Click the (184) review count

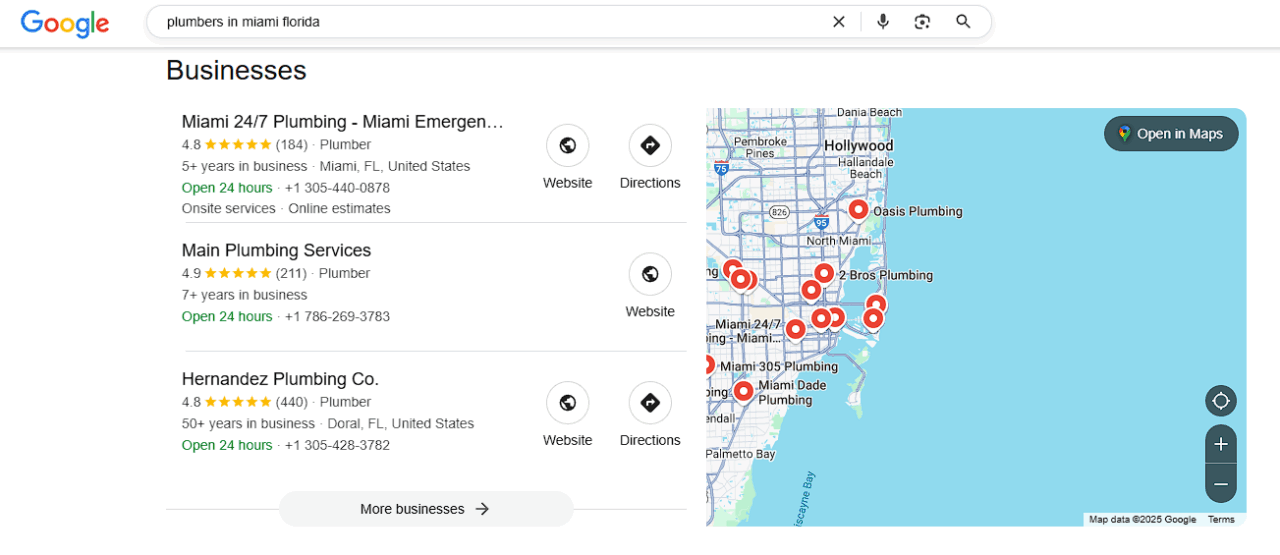tap(291, 145)
